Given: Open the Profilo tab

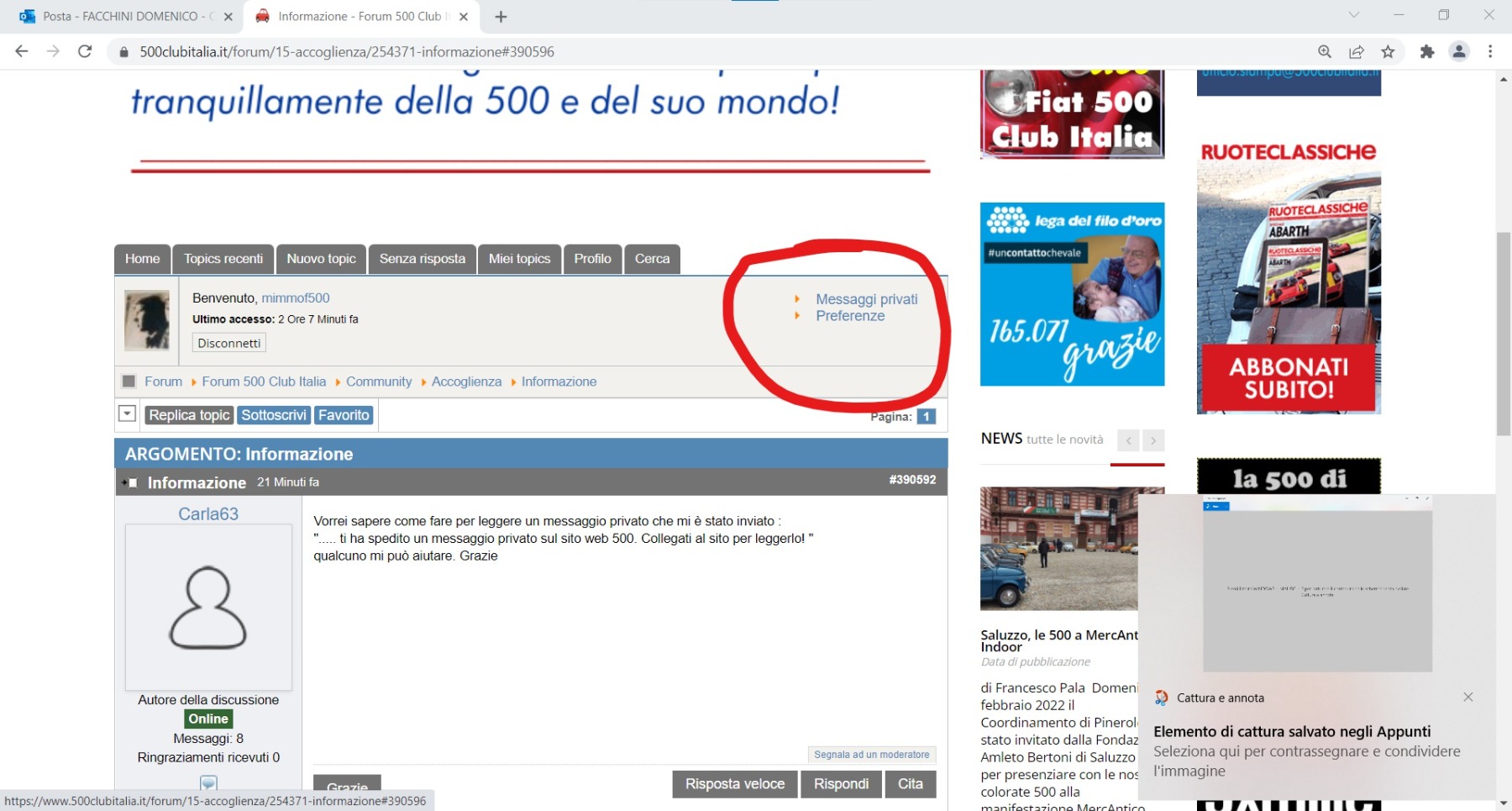Looking at the screenshot, I should pyautogui.click(x=593, y=259).
